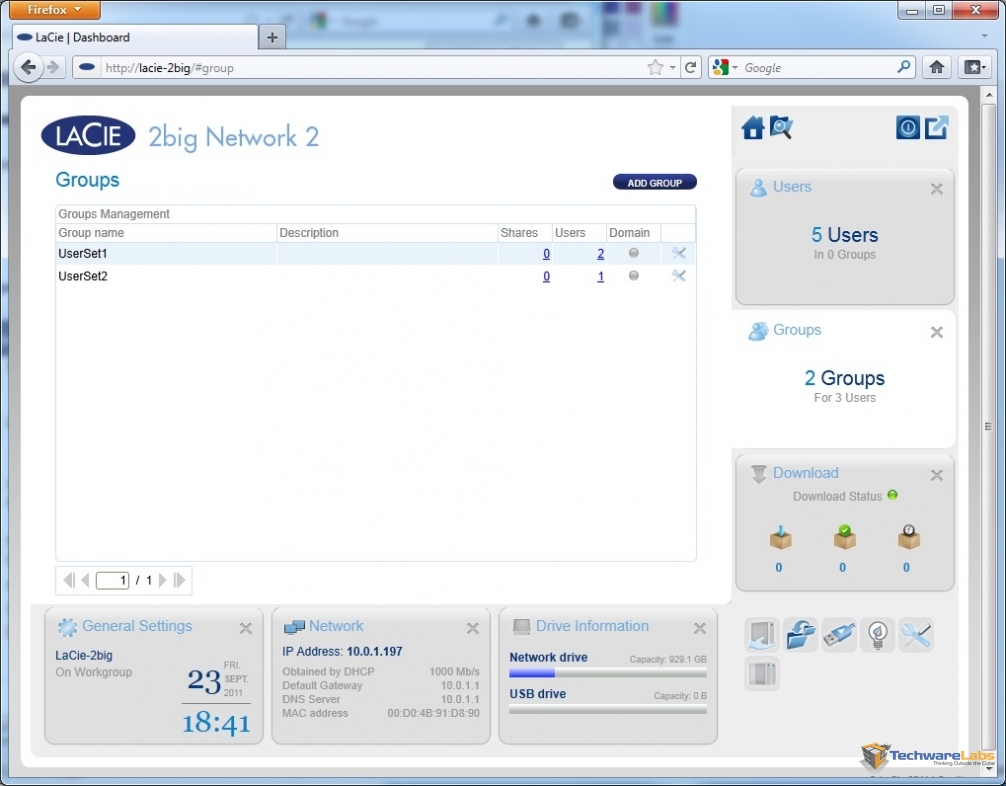The height and width of the screenshot is (786, 1006).
Task: Click the ADD GROUP button
Action: coord(654,183)
